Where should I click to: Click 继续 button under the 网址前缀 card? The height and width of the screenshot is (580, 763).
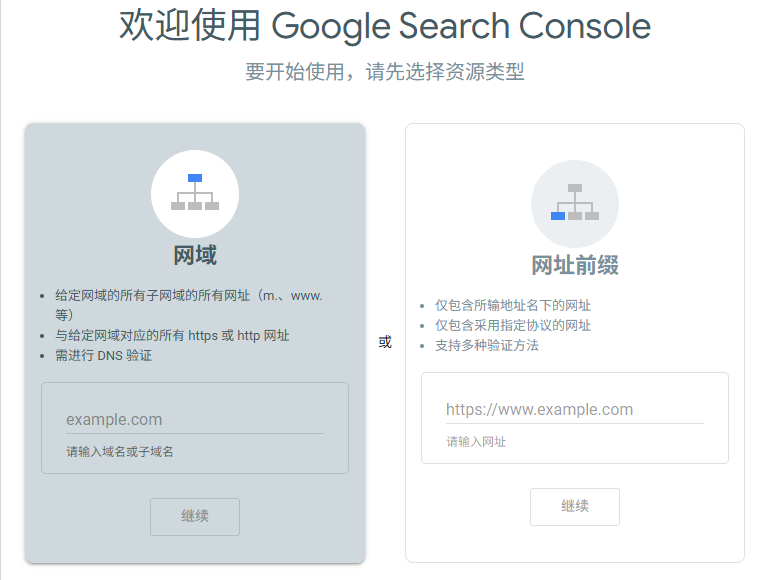pyautogui.click(x=575, y=507)
